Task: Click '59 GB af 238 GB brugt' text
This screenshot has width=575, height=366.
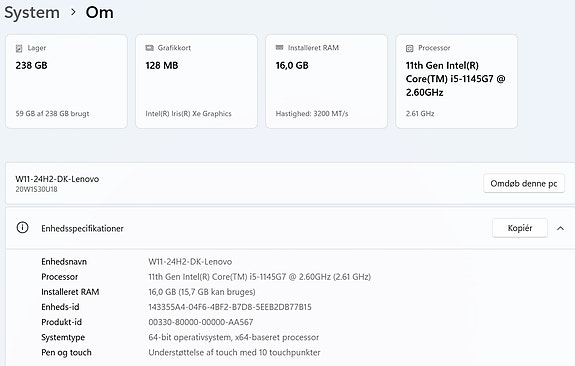Action: click(x=52, y=114)
